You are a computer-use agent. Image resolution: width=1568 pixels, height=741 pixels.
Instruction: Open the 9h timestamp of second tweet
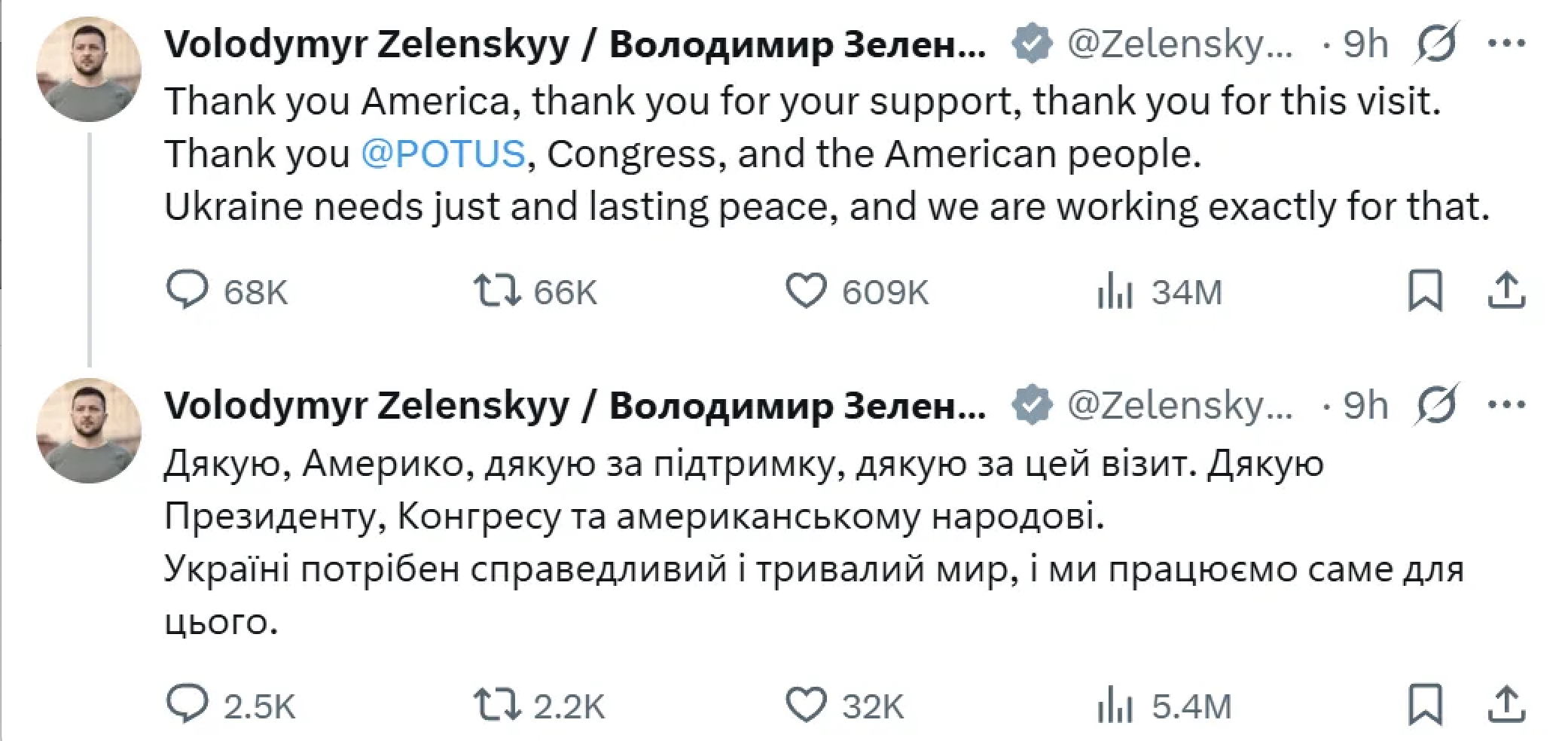[1365, 405]
